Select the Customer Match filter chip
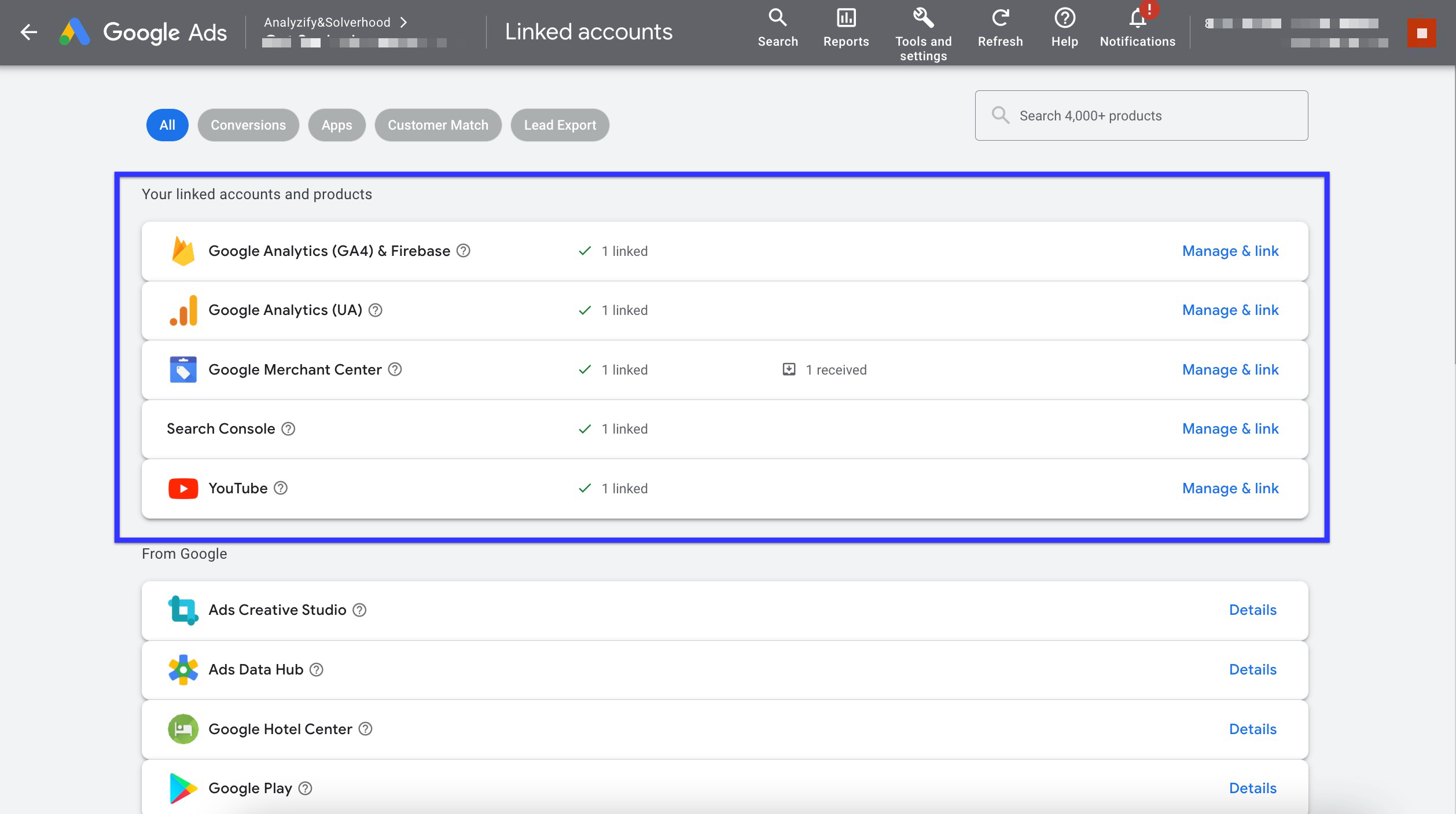1456x814 pixels. (438, 125)
